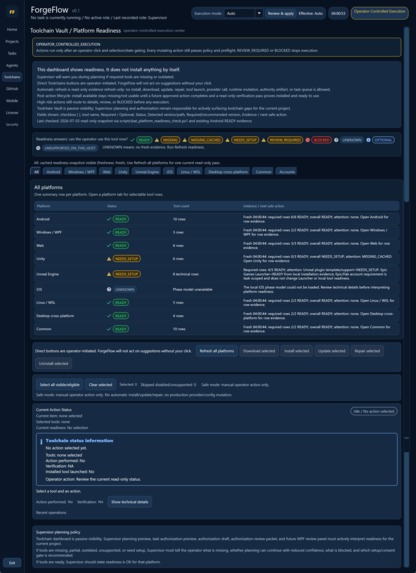
Task: Click the checkmark icon in the Common row
Action: tap(109, 329)
